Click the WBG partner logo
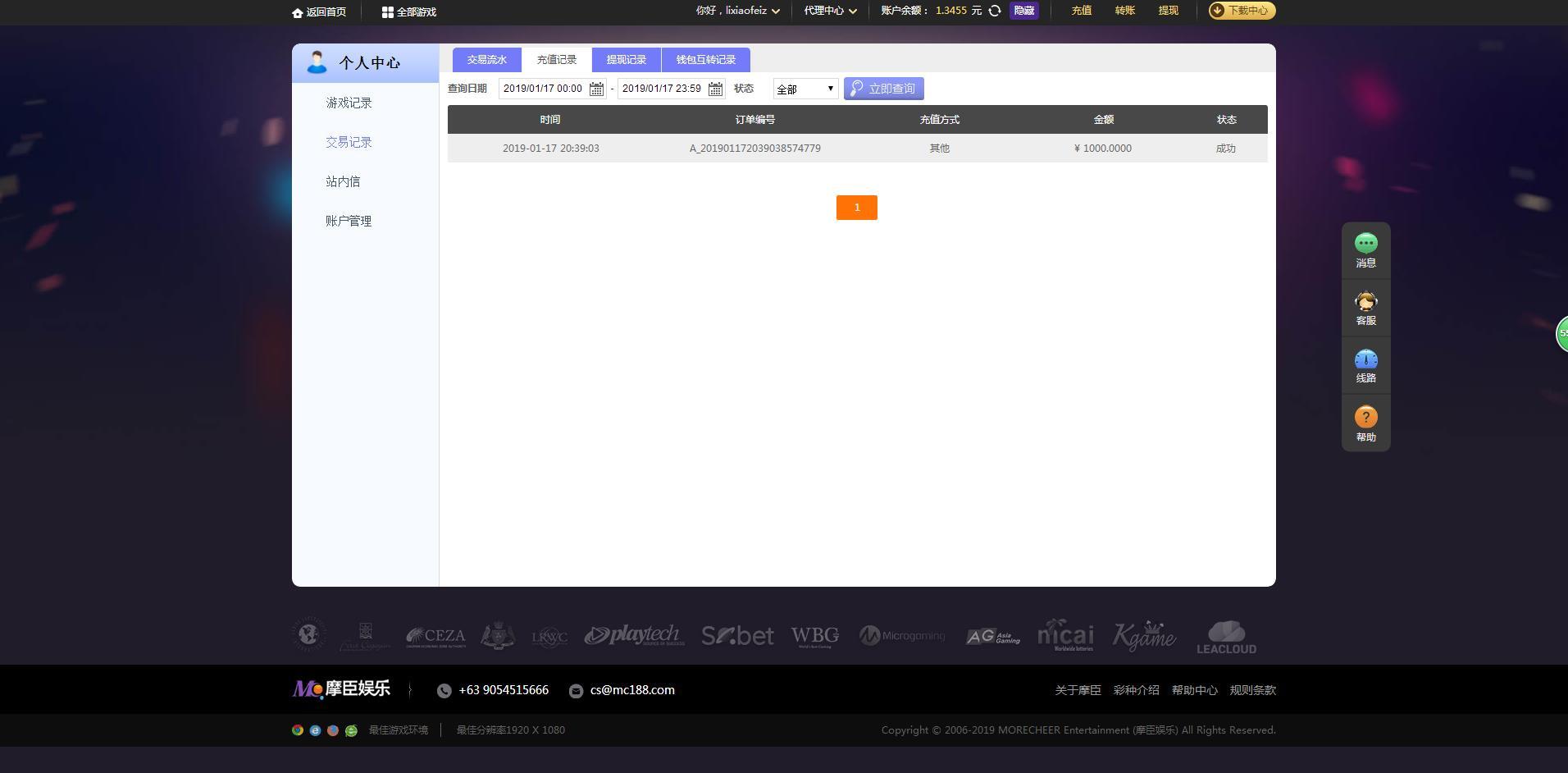 [x=815, y=637]
